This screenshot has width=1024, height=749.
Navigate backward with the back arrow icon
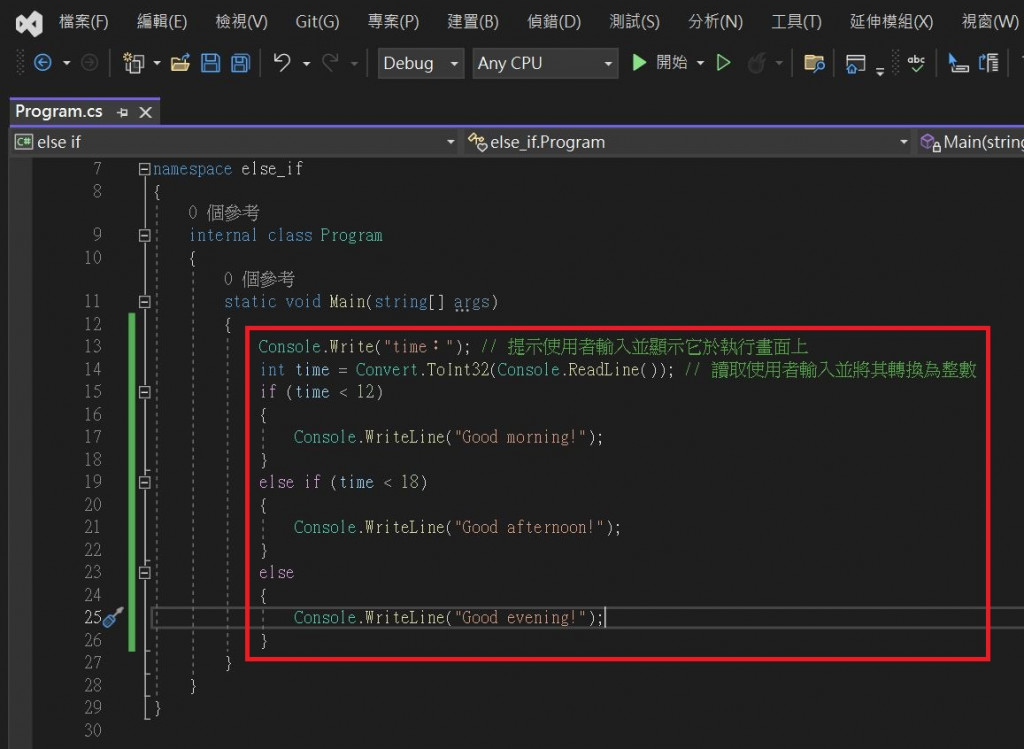pyautogui.click(x=43, y=63)
